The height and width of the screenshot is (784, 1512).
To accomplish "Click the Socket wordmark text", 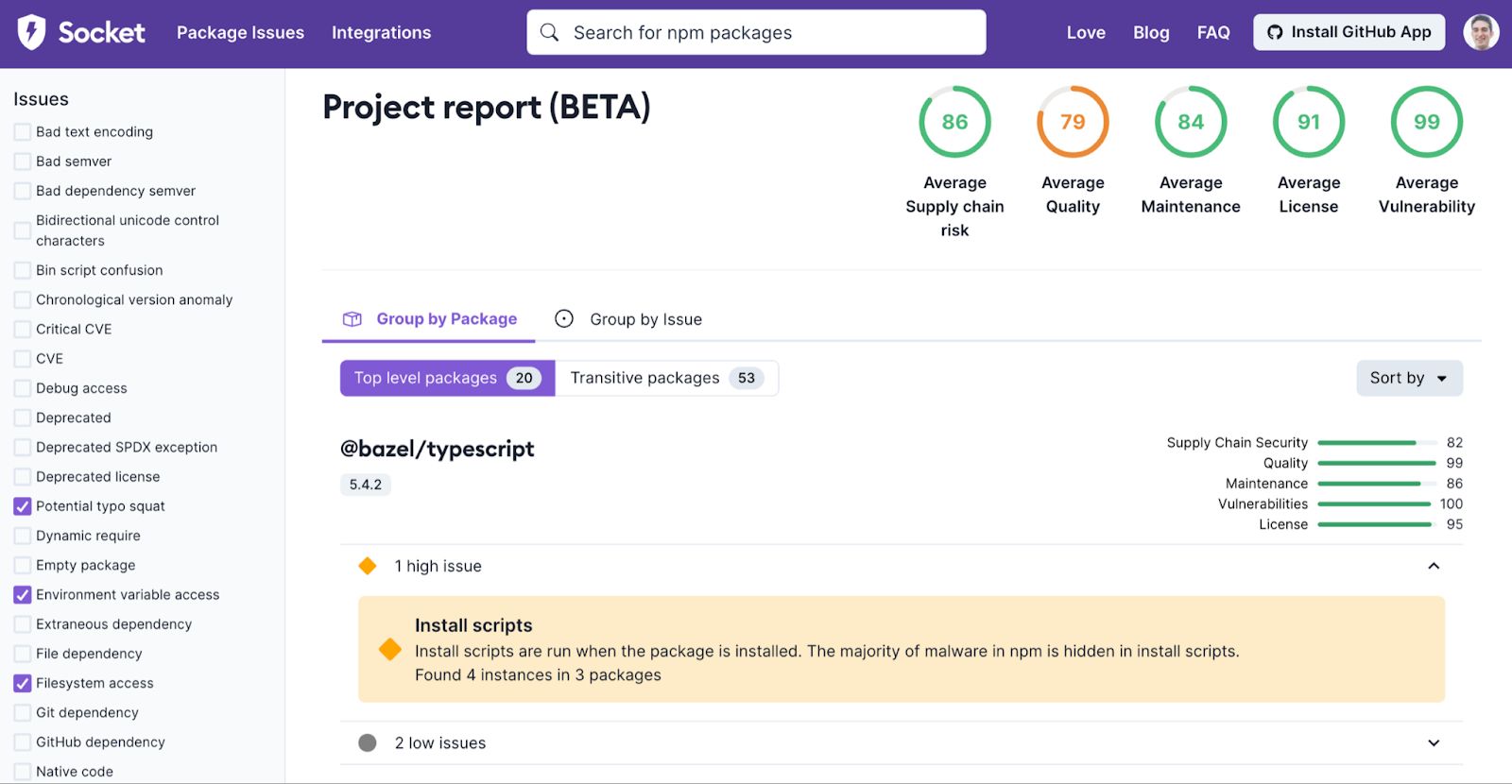I will pos(101,32).
